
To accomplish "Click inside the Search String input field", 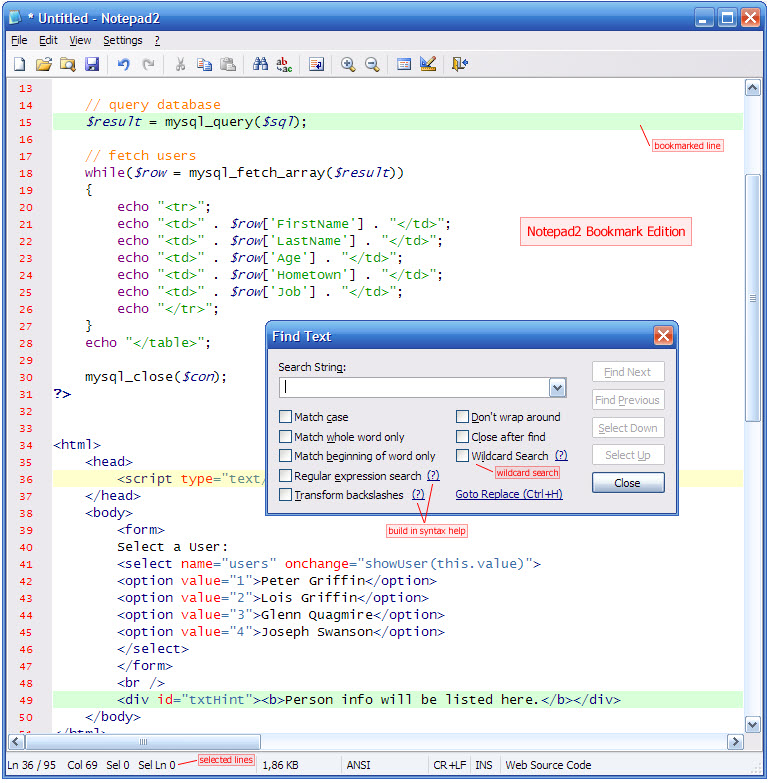I will point(413,388).
